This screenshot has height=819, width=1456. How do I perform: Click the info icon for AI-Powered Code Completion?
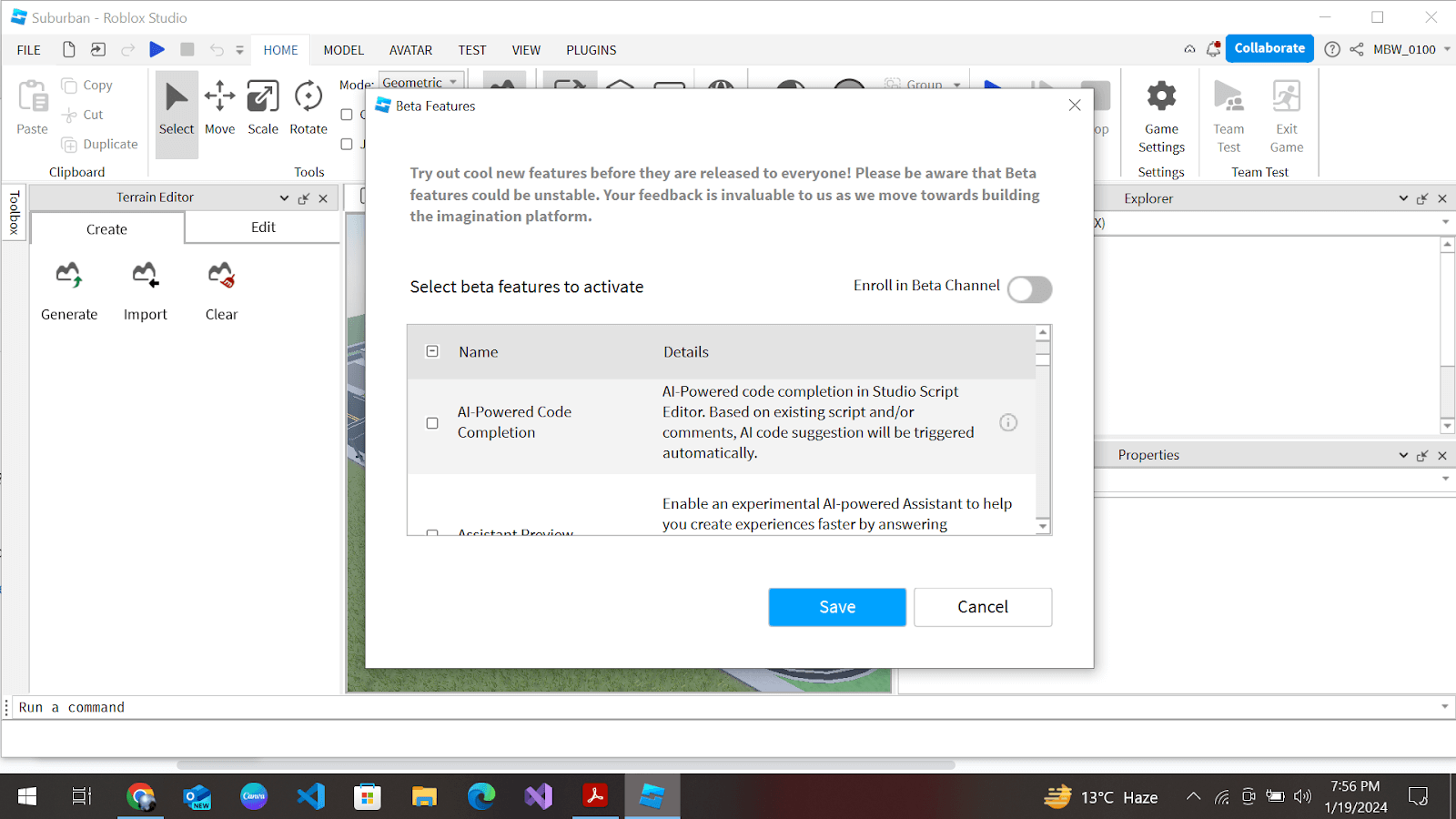click(x=1008, y=422)
